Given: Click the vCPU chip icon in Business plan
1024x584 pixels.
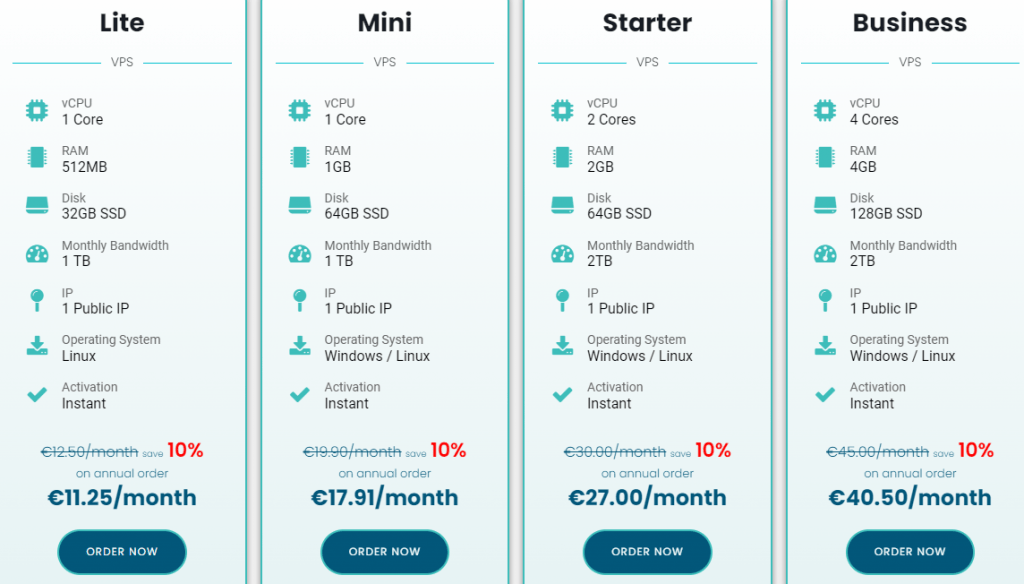Looking at the screenshot, I should 825,110.
